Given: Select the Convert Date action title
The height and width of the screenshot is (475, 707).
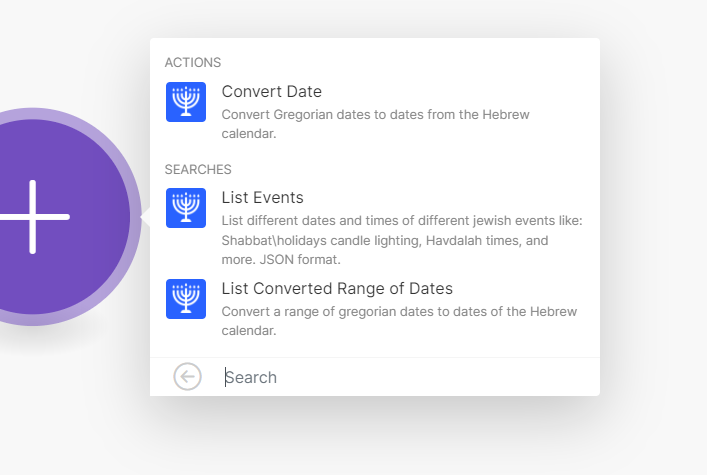Looking at the screenshot, I should pos(272,92).
